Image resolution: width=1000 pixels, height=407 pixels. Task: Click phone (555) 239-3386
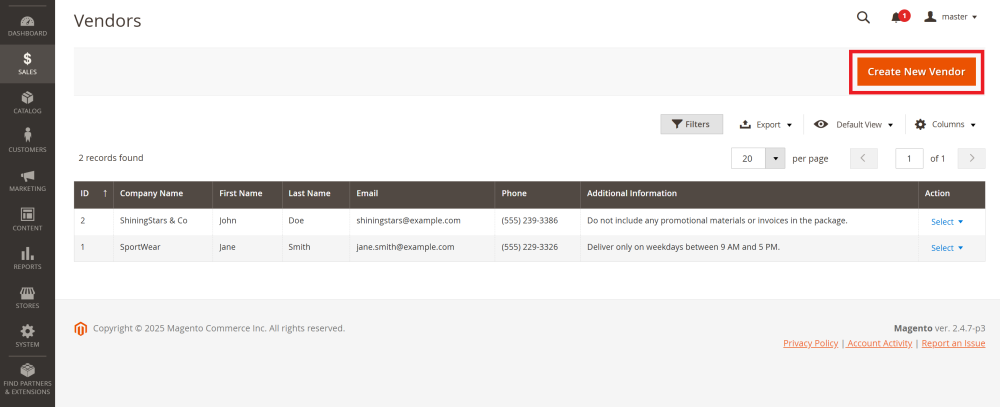coord(529,221)
